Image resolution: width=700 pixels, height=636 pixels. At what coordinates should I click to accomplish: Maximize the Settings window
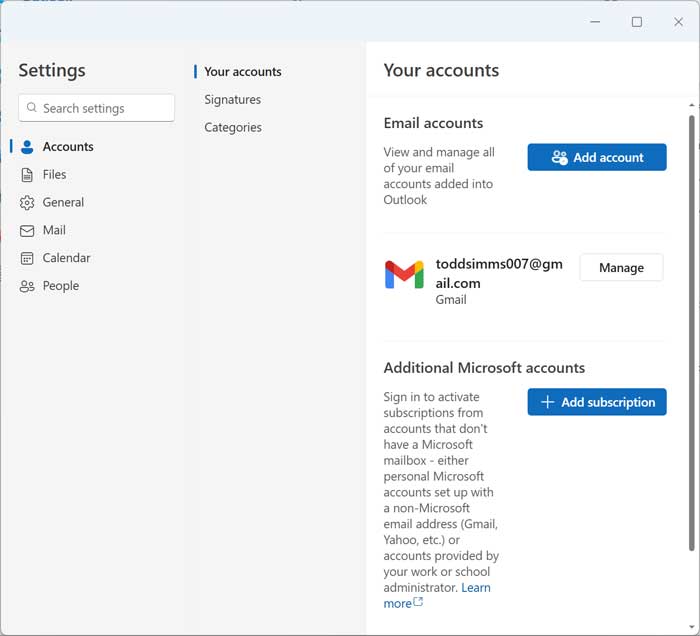pos(637,22)
